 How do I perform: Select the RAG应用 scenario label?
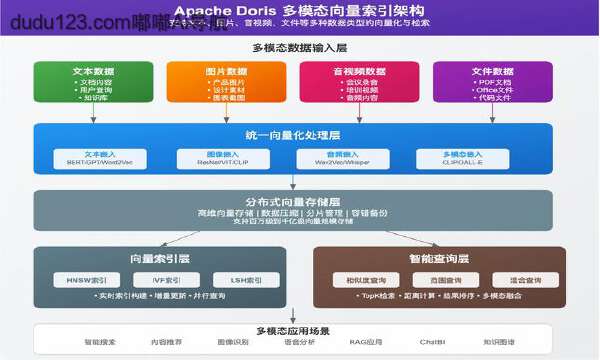(x=366, y=342)
